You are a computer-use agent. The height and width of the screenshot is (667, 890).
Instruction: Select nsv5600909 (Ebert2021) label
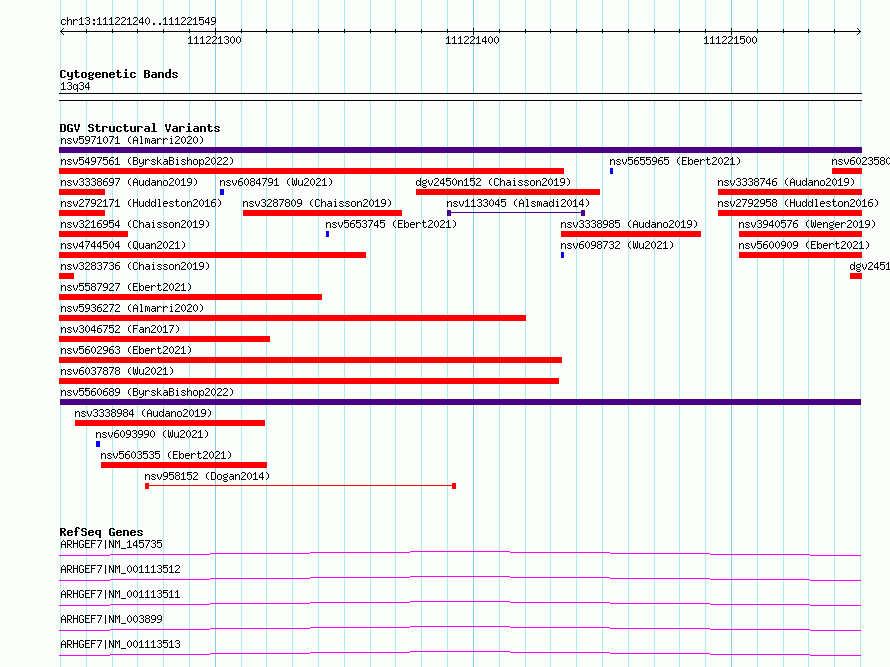[804, 245]
